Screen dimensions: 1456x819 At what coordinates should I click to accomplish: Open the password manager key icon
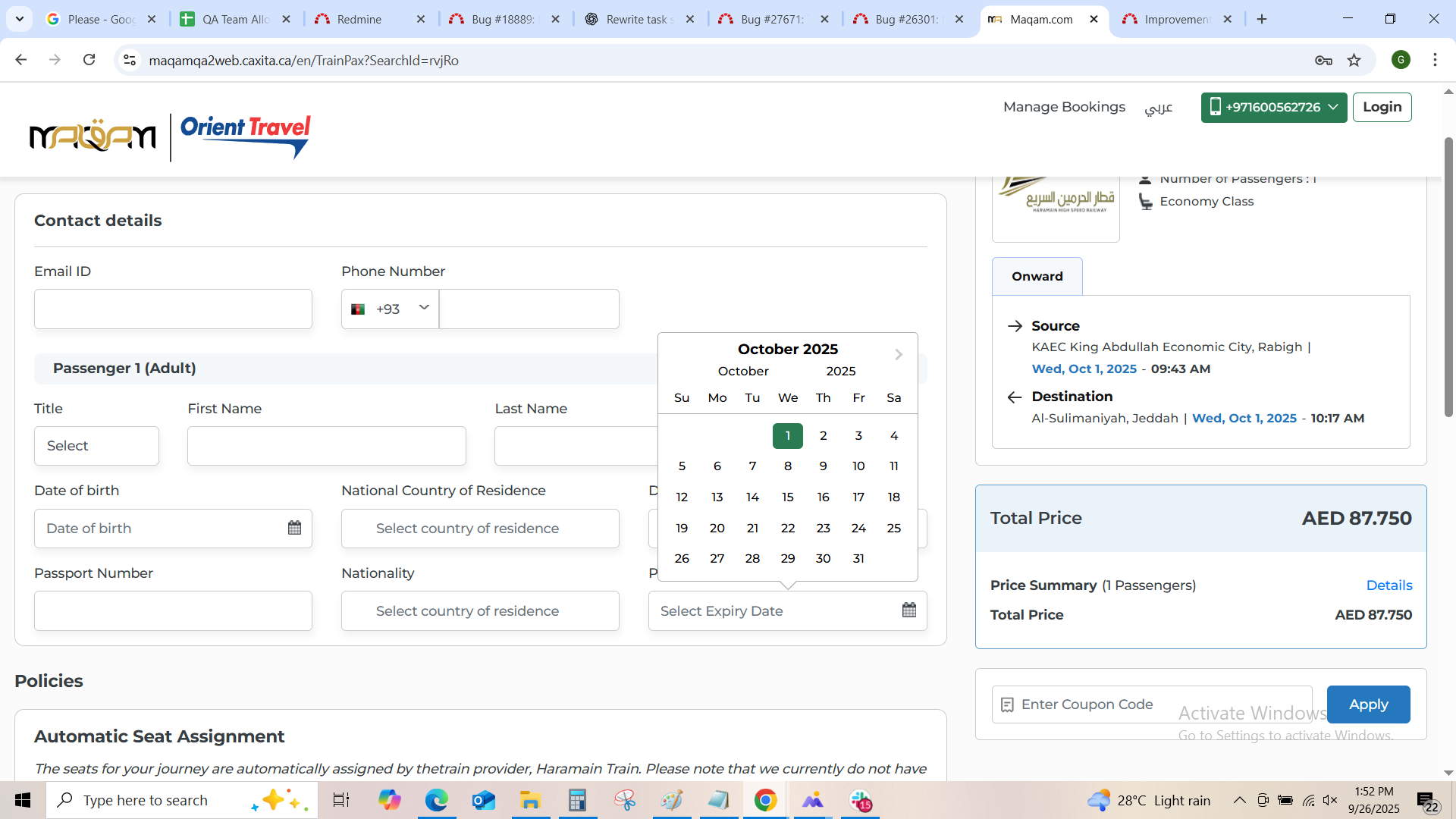tap(1323, 61)
